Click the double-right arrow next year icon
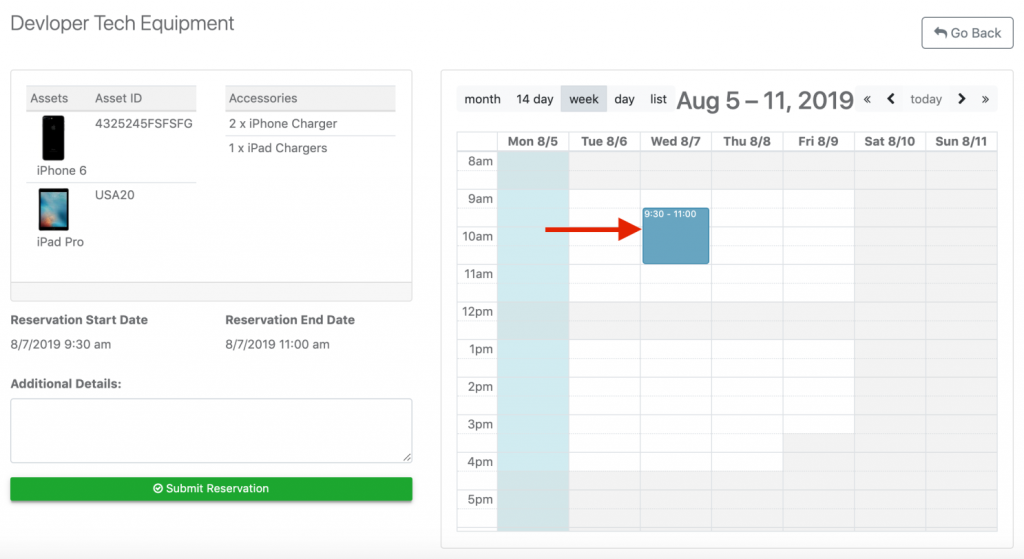 tap(985, 99)
